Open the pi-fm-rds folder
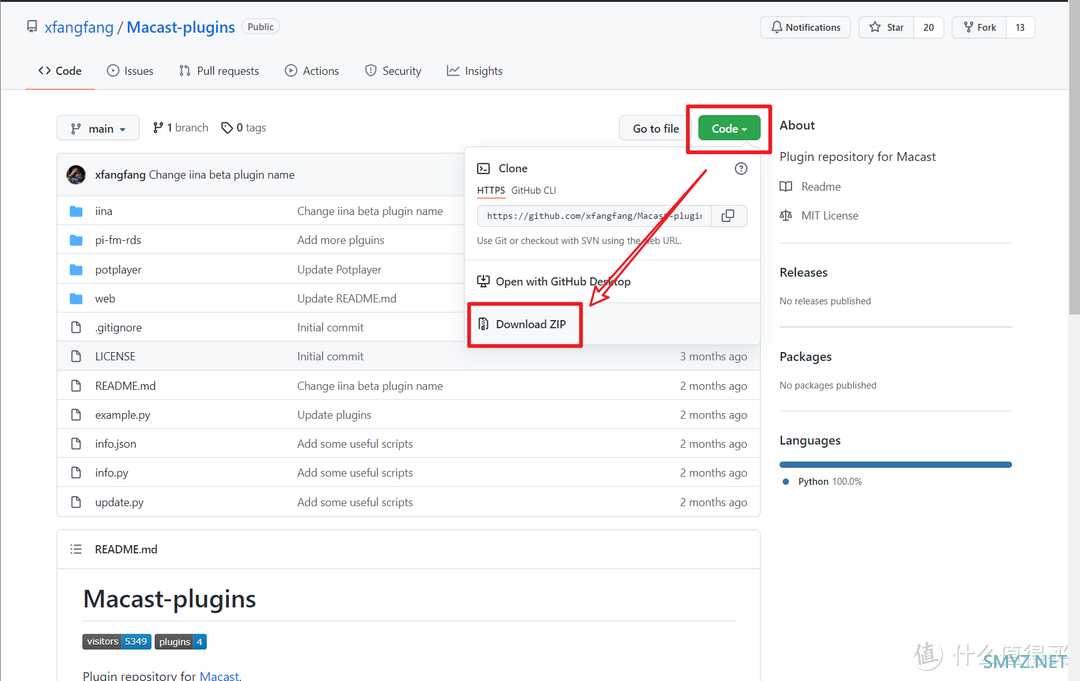1080x681 pixels. coord(118,240)
